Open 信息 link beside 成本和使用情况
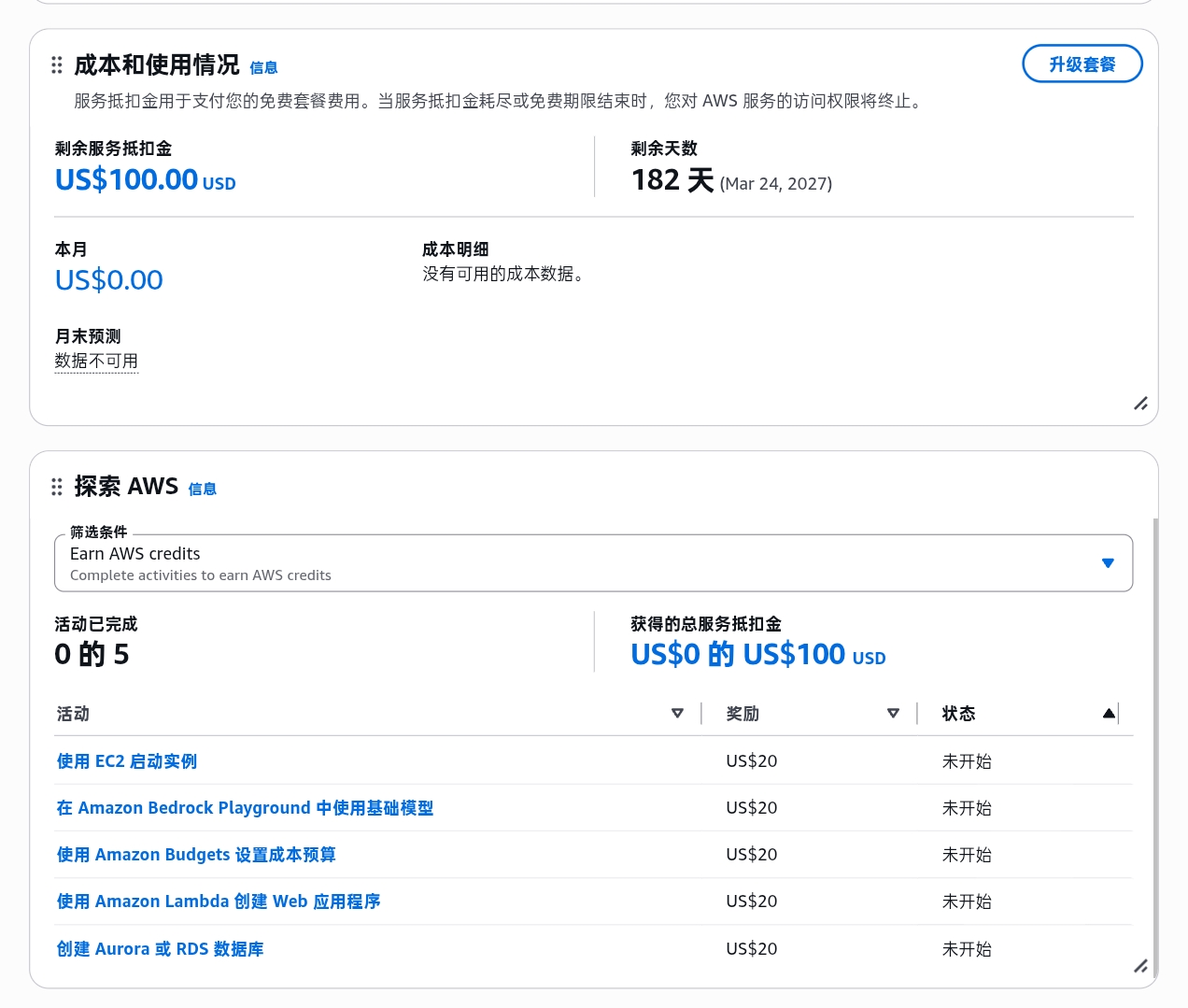The height and width of the screenshot is (1008, 1188). [x=263, y=67]
